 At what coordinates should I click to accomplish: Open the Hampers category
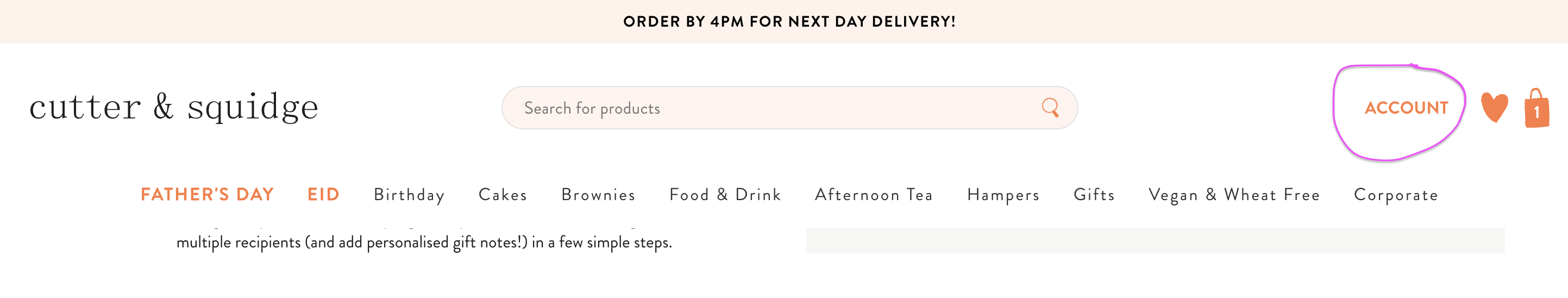click(x=1003, y=195)
